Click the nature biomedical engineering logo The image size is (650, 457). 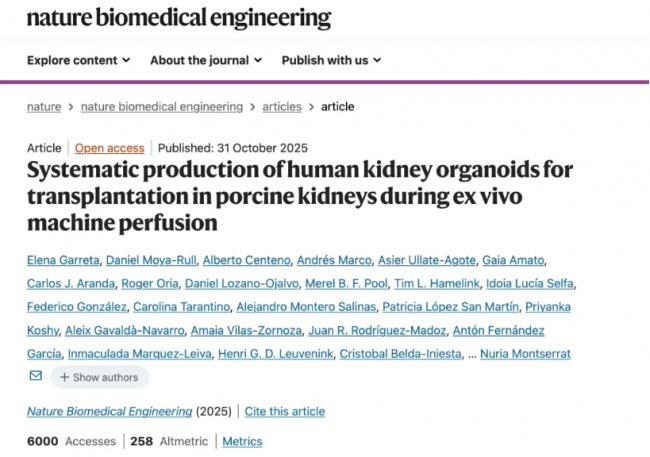[179, 17]
